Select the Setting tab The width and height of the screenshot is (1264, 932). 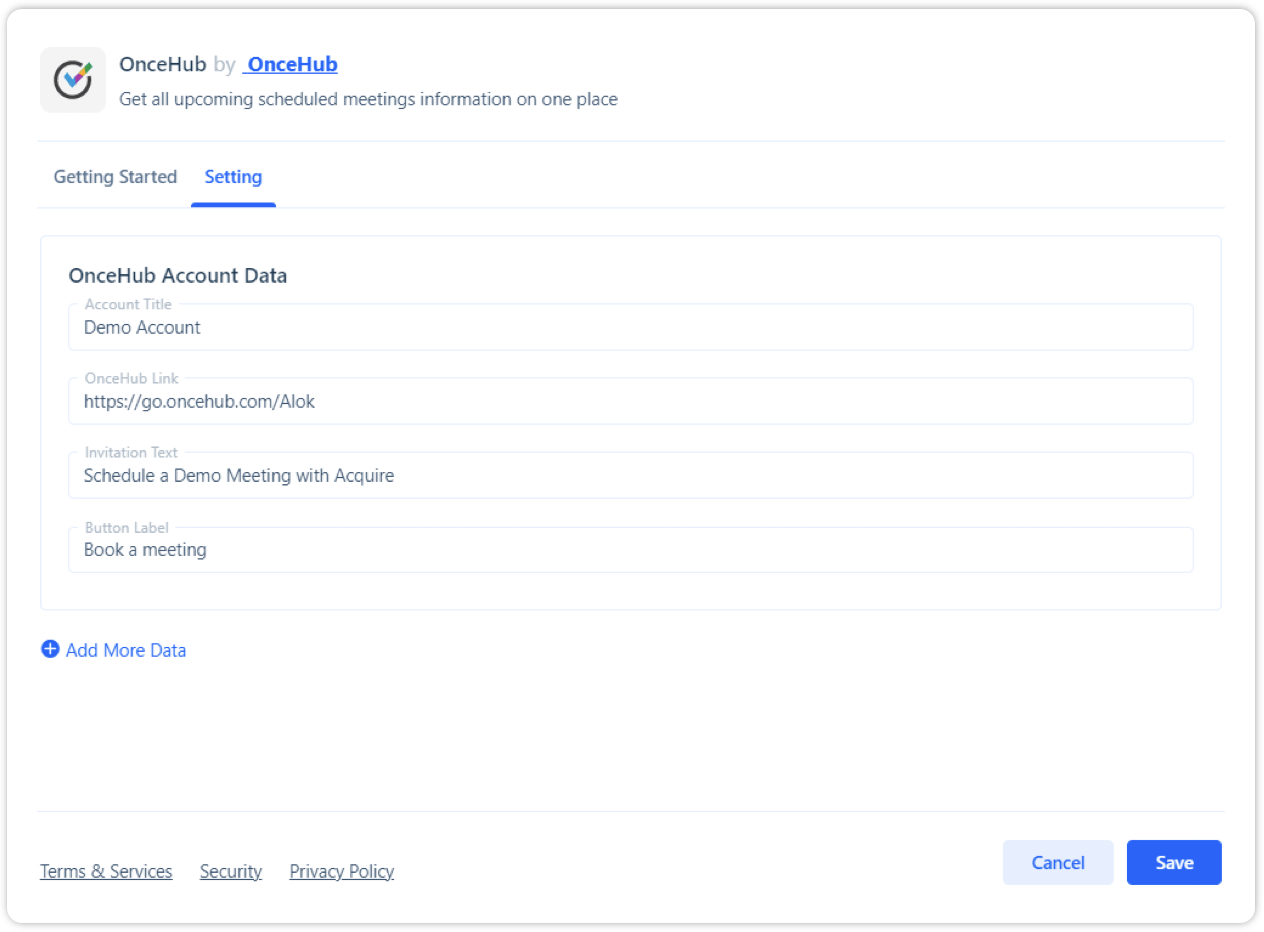233,177
